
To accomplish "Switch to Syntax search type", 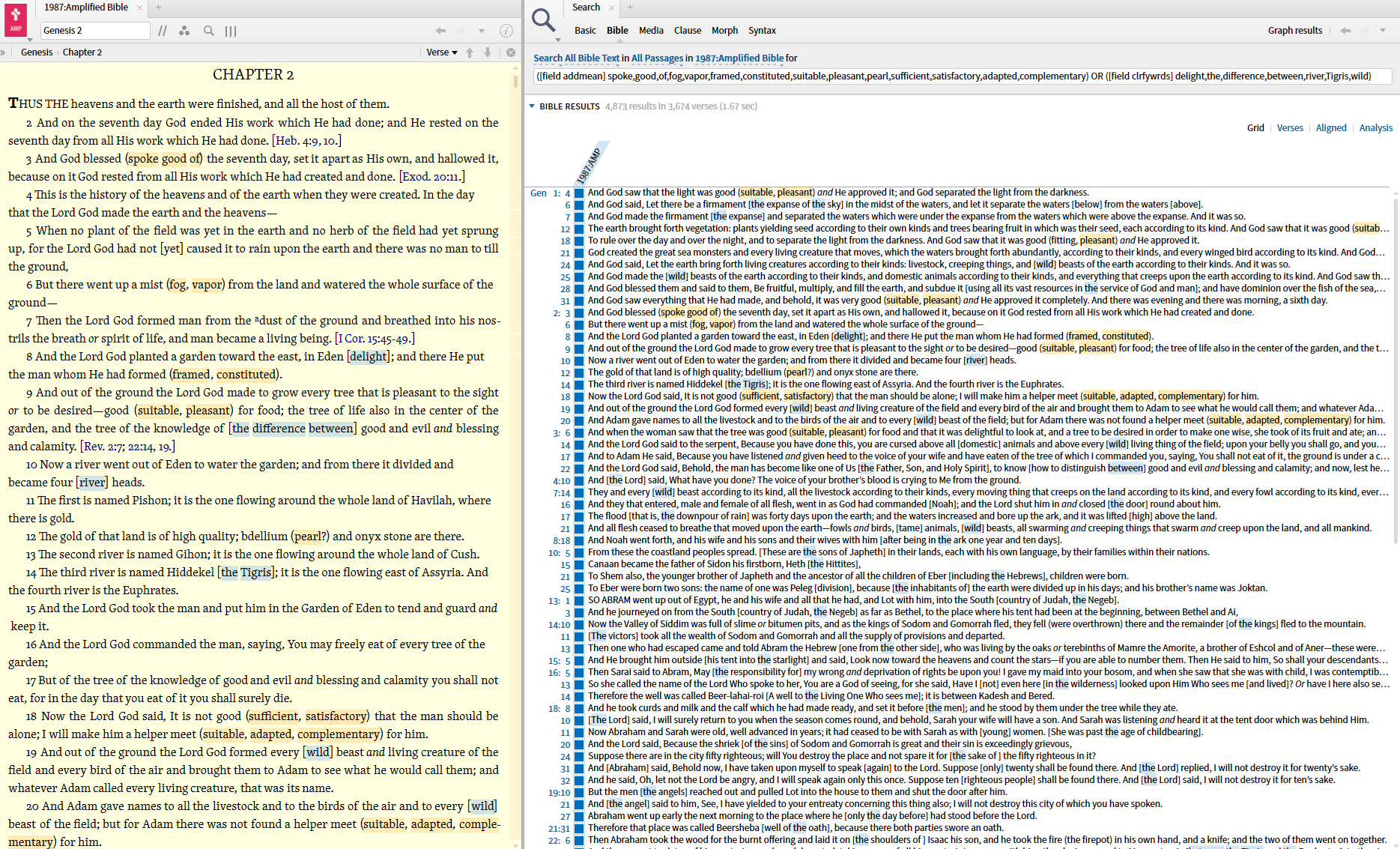I will click(762, 31).
